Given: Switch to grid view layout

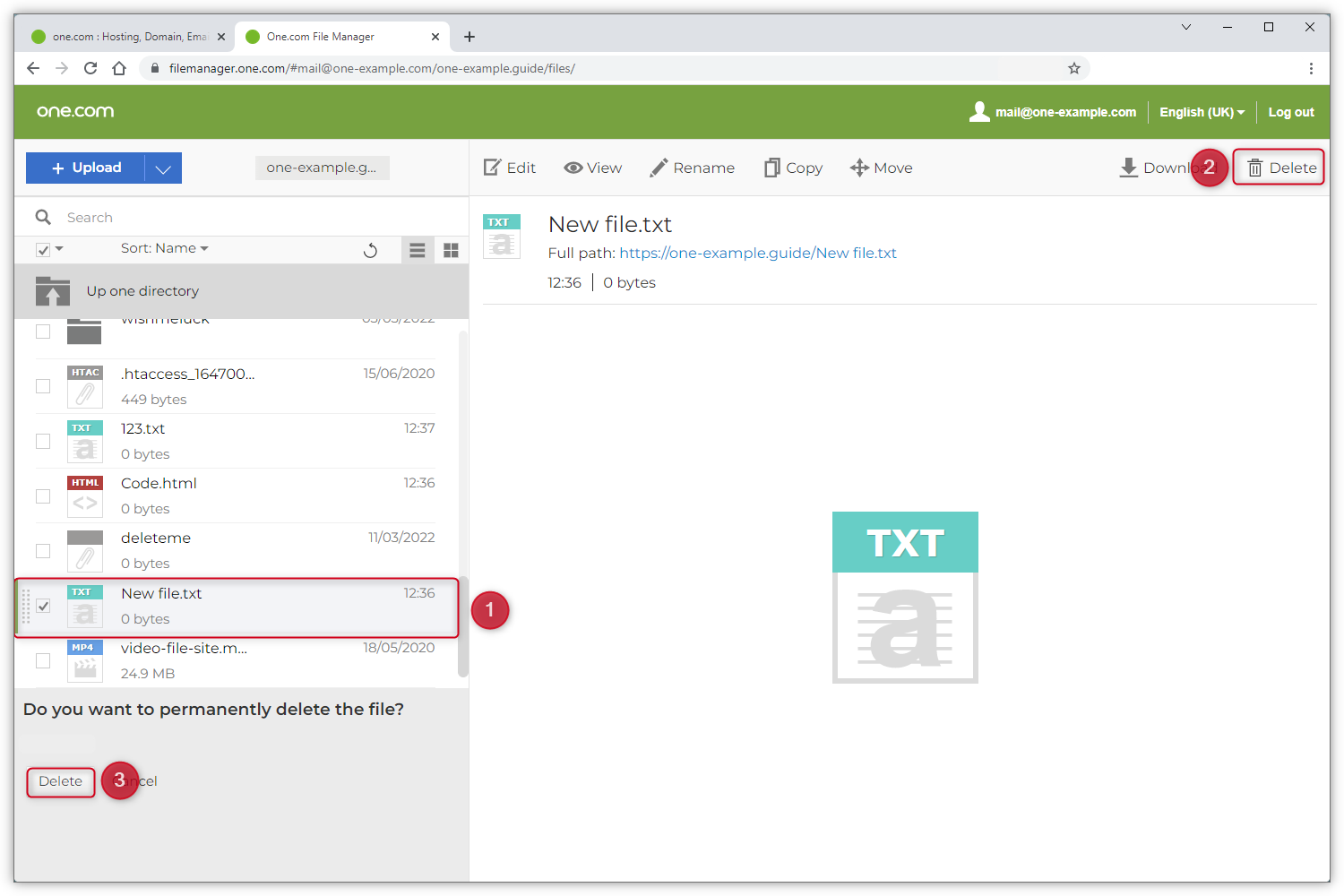Looking at the screenshot, I should [x=451, y=250].
